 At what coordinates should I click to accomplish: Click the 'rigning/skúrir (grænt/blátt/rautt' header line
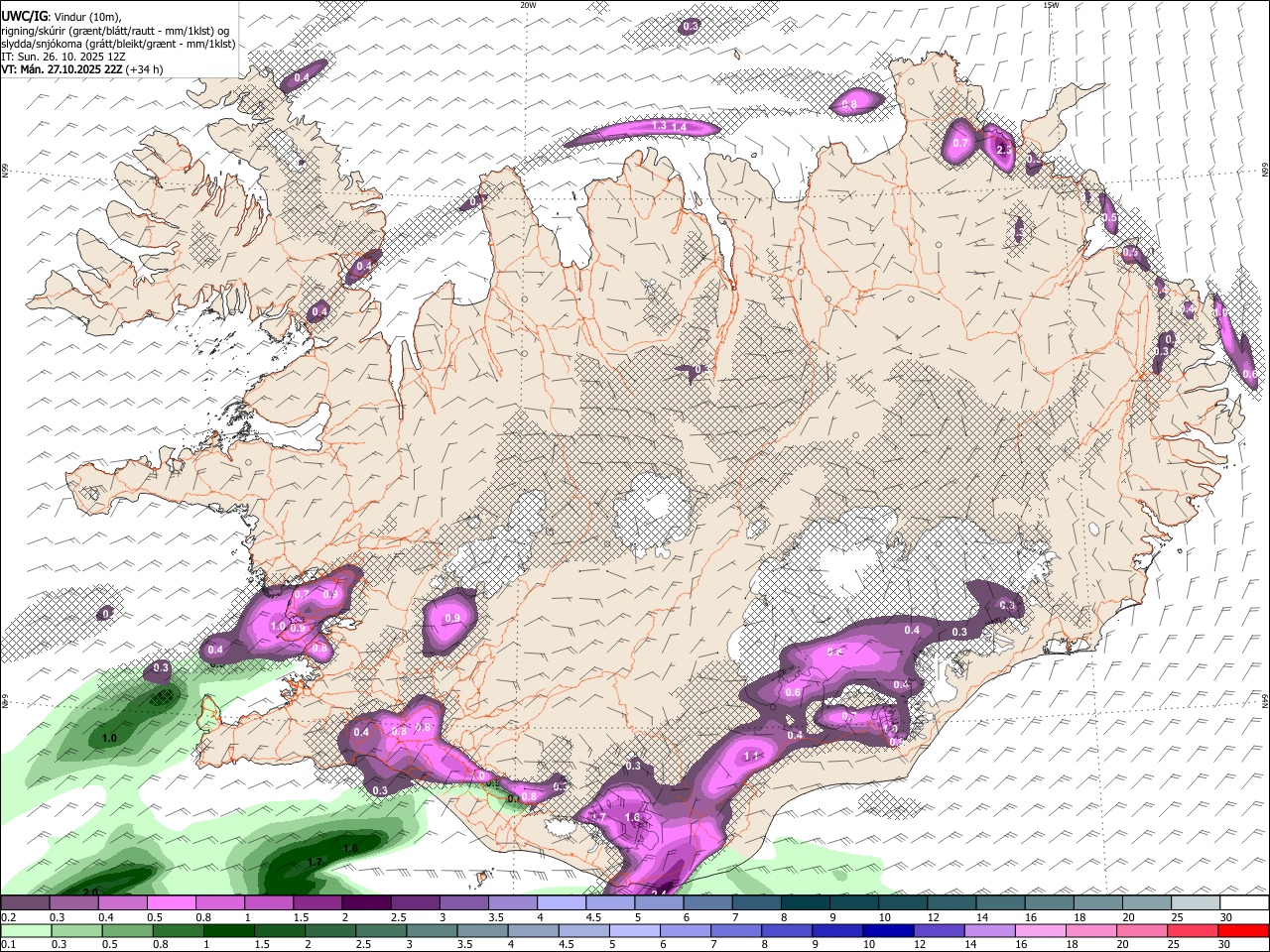(x=114, y=30)
